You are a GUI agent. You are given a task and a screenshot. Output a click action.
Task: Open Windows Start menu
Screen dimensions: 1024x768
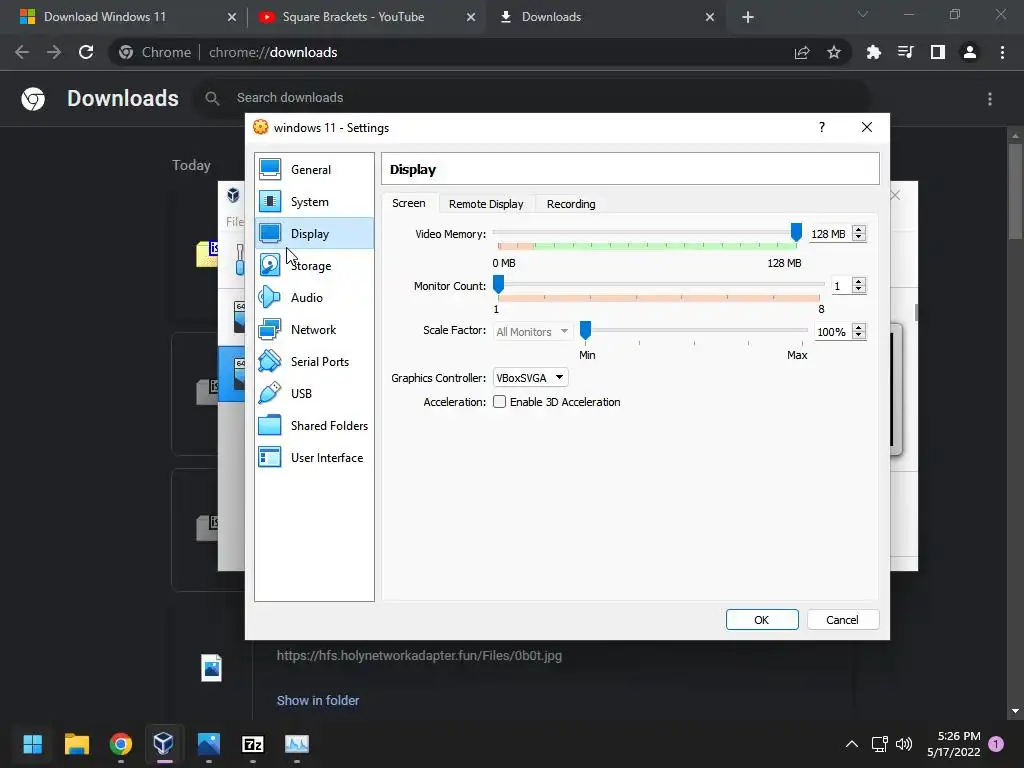pyautogui.click(x=33, y=744)
